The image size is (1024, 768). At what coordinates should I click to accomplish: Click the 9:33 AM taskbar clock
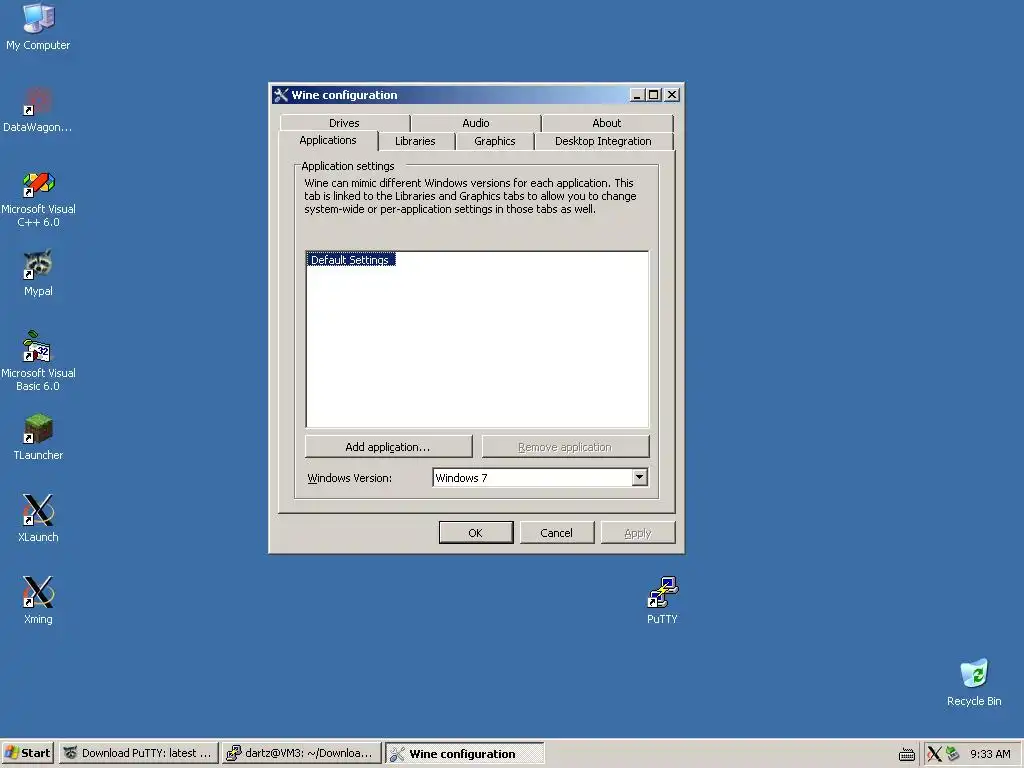[990, 754]
